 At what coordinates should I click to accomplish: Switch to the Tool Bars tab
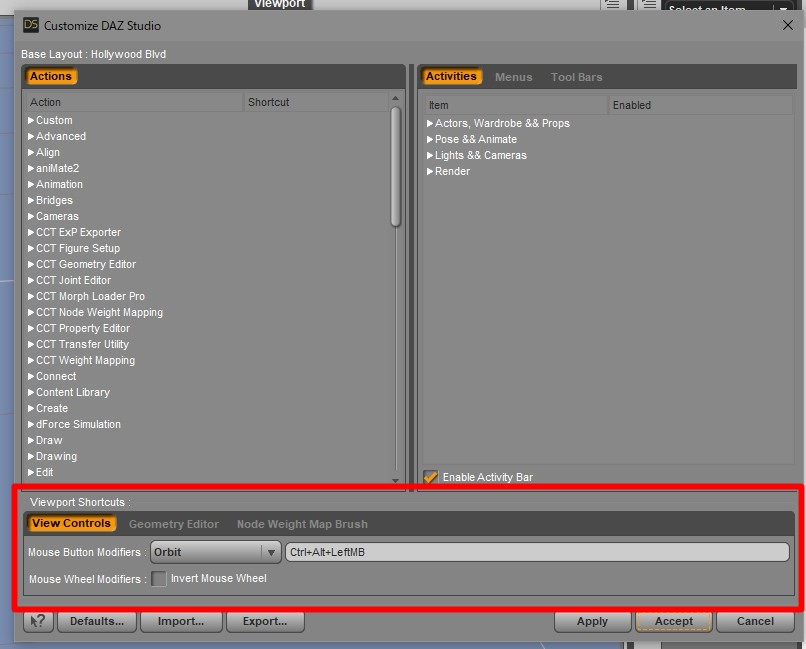click(576, 77)
